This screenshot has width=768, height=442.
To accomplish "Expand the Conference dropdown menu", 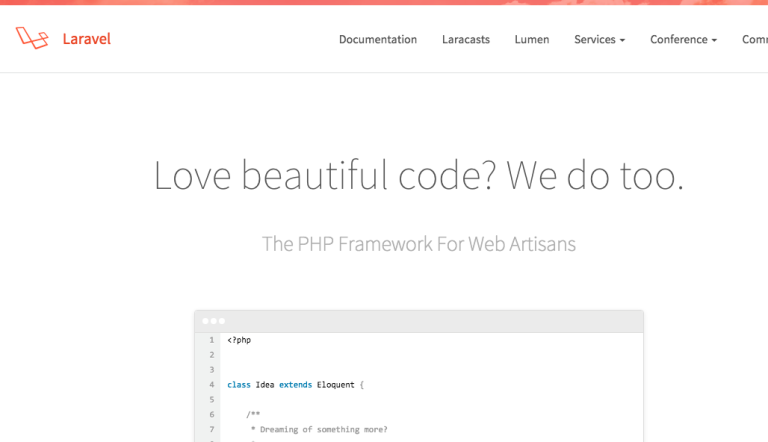I will pos(683,39).
